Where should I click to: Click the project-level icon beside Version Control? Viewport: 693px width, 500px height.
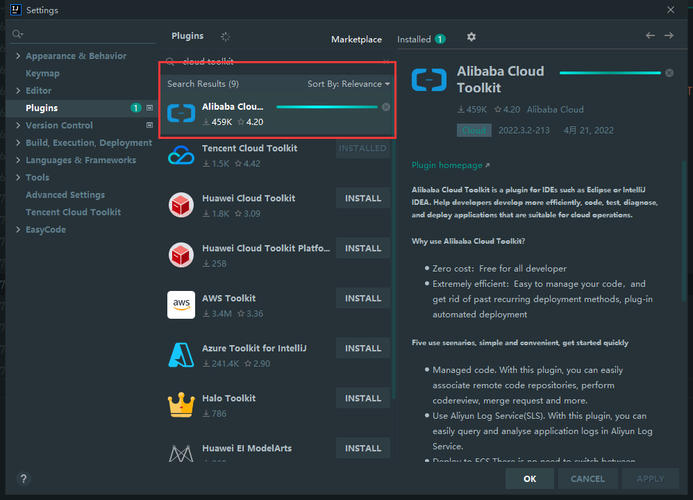[x=149, y=125]
